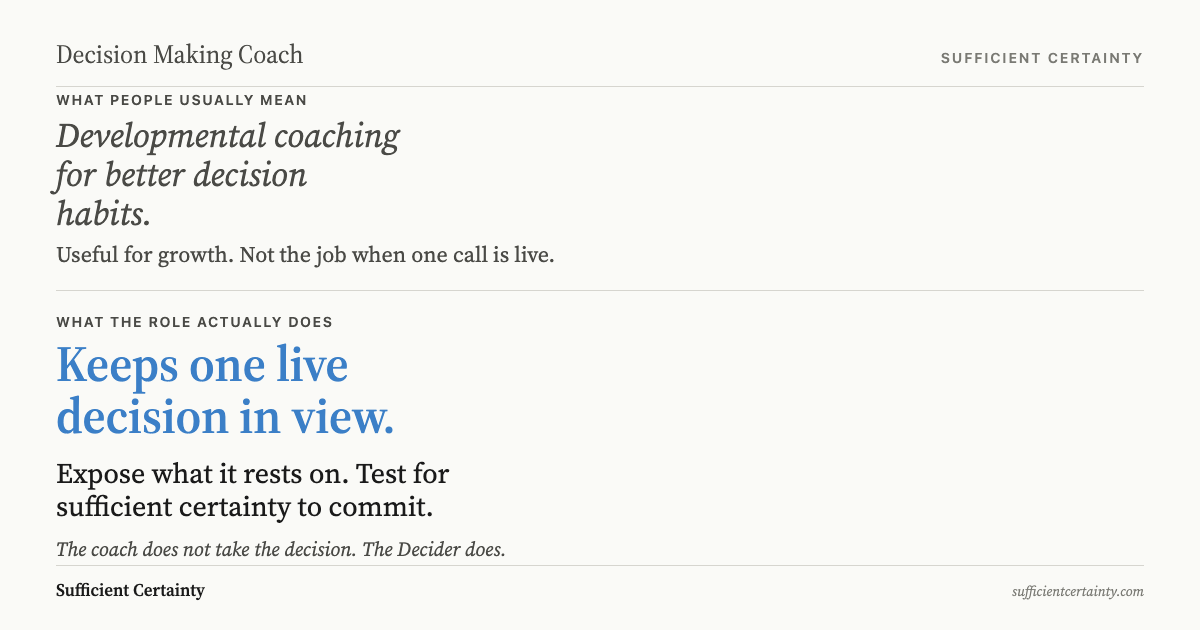Click 'sufficient certainty to commit.' line
Viewport: 1200px width, 630px height.
(x=244, y=507)
